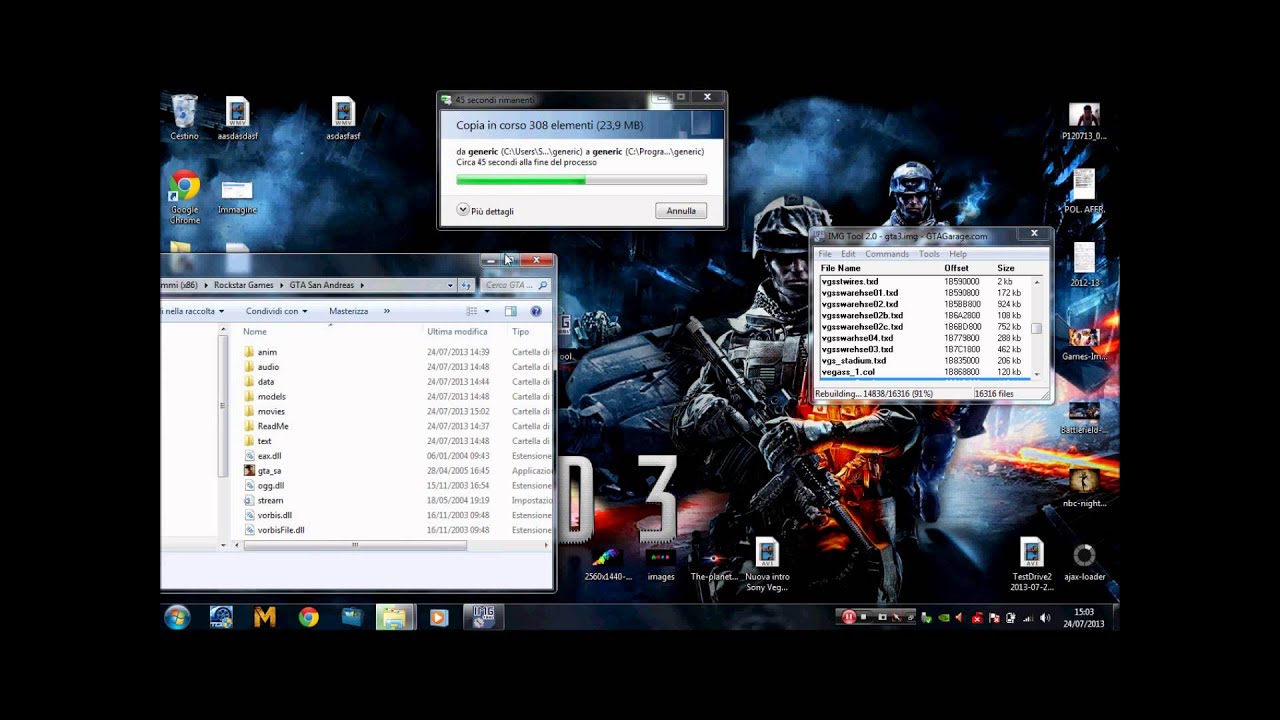Open the Cestino recycle bin icon

point(184,117)
